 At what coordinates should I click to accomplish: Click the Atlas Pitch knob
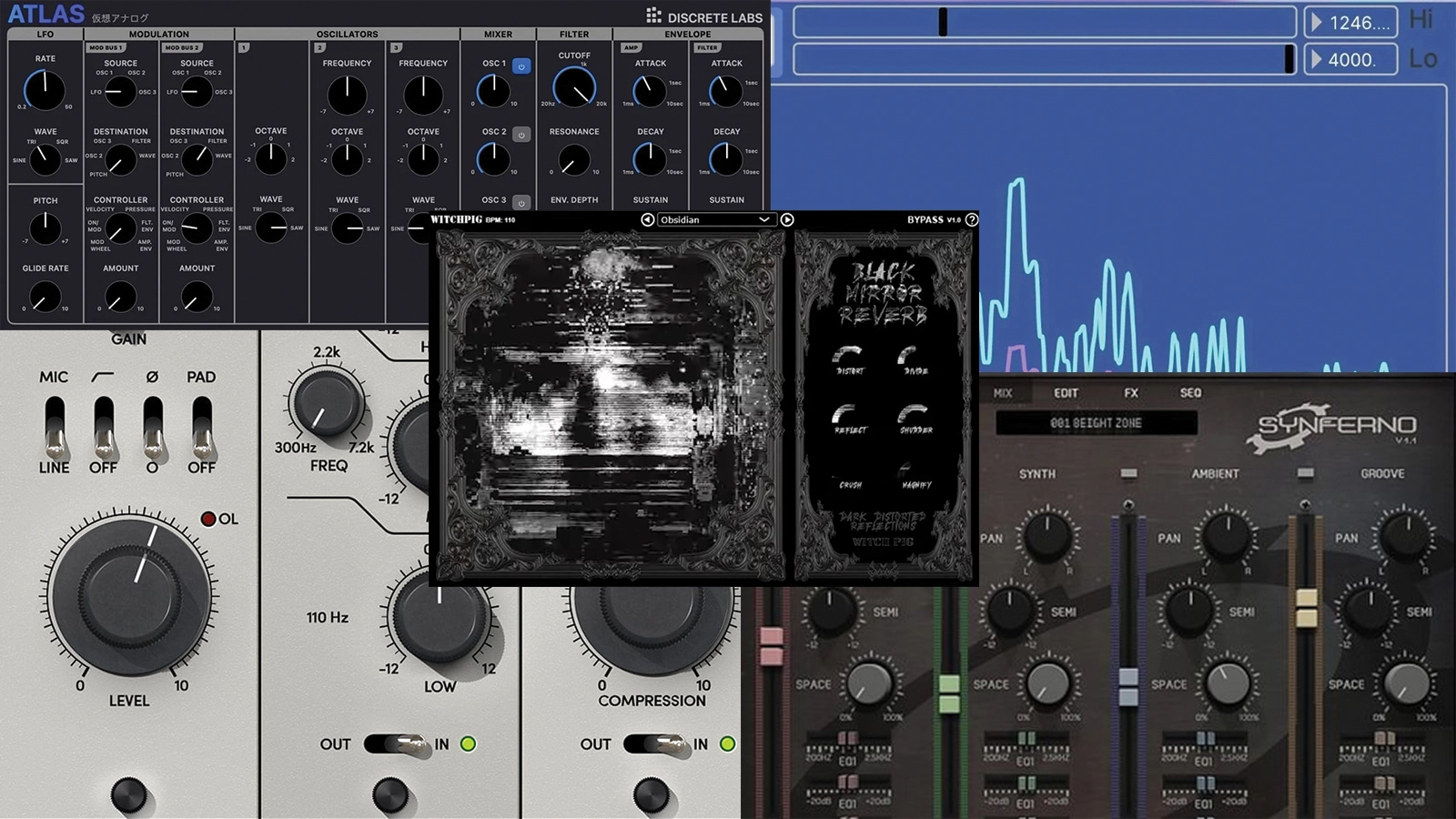[45, 228]
